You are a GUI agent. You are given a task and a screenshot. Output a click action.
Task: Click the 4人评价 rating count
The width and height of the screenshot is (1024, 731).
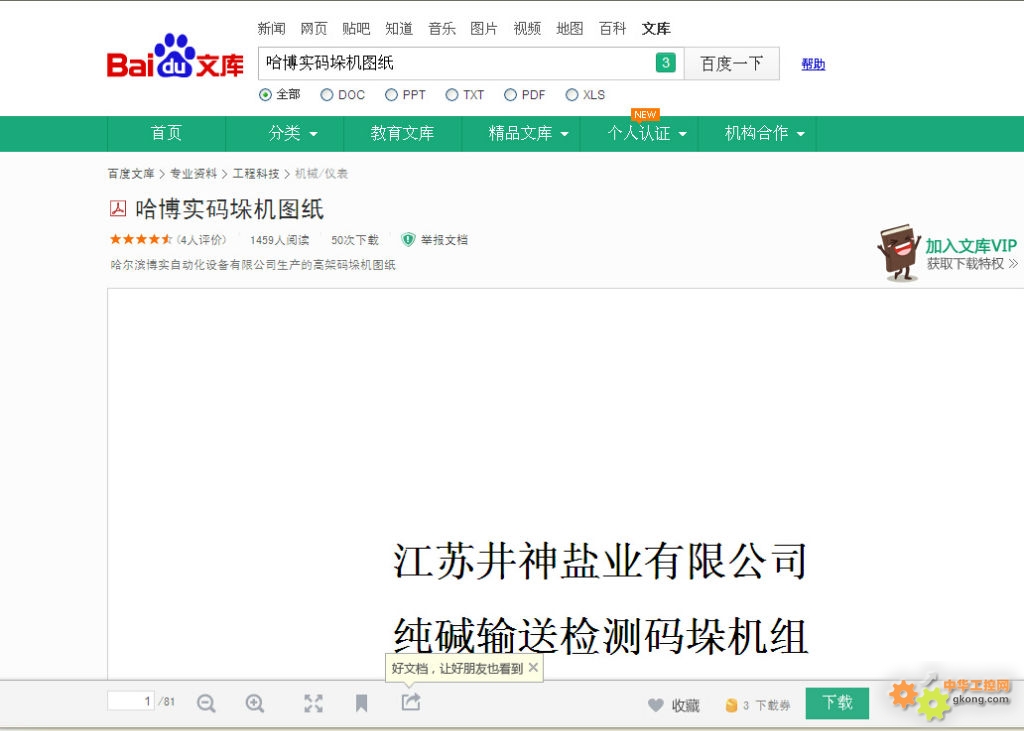(202, 240)
